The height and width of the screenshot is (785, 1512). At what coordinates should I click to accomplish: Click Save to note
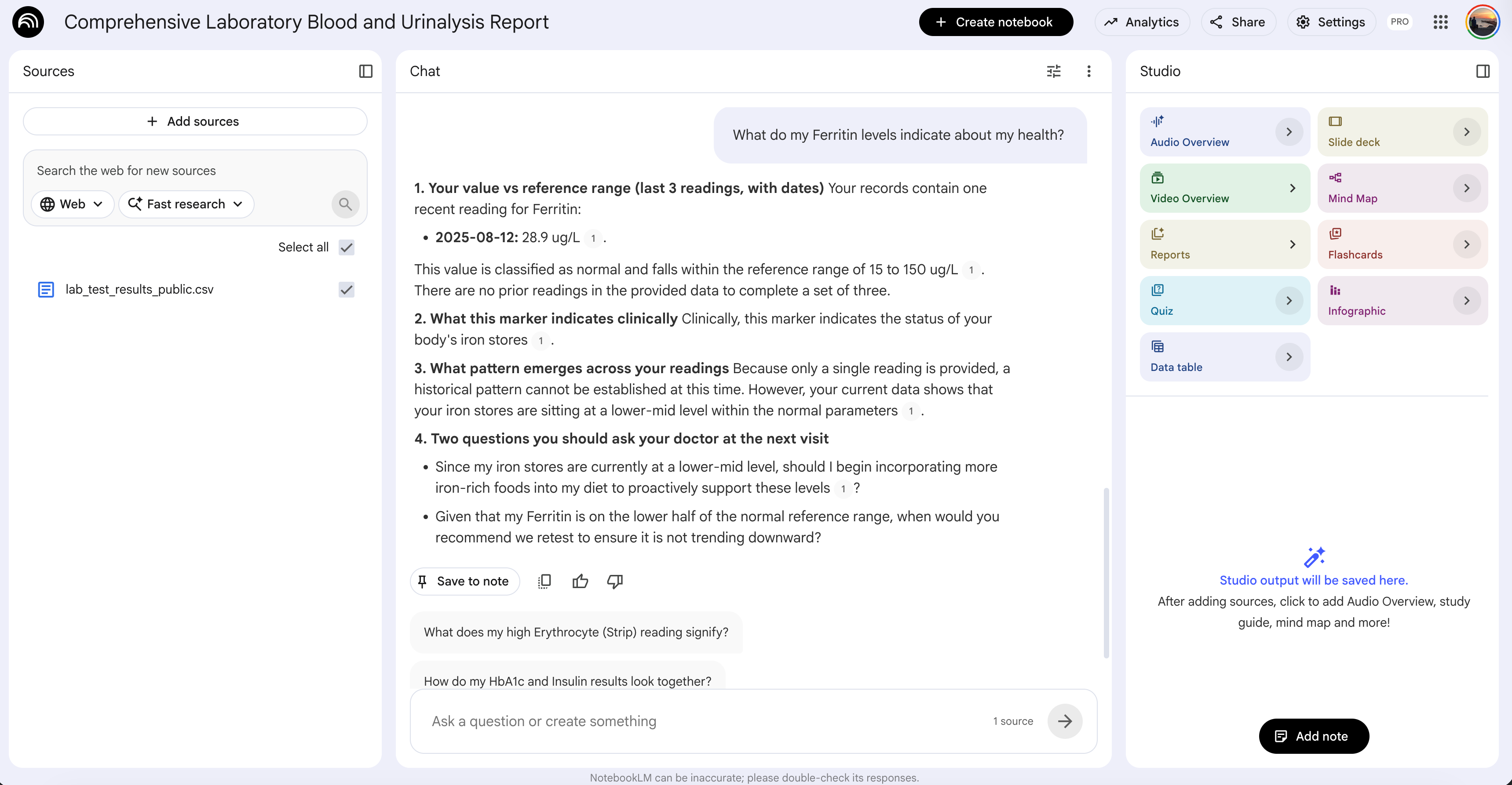tap(464, 581)
